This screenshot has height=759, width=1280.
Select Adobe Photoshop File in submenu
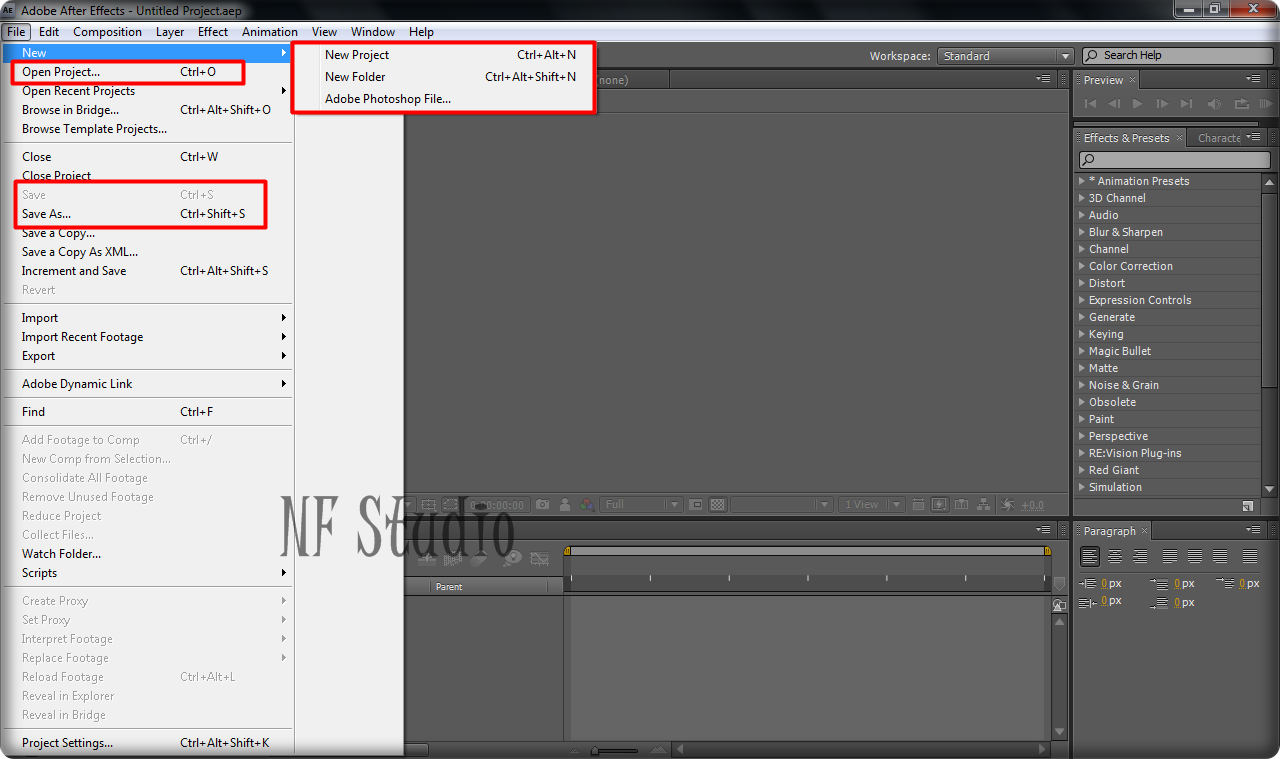coord(445,99)
